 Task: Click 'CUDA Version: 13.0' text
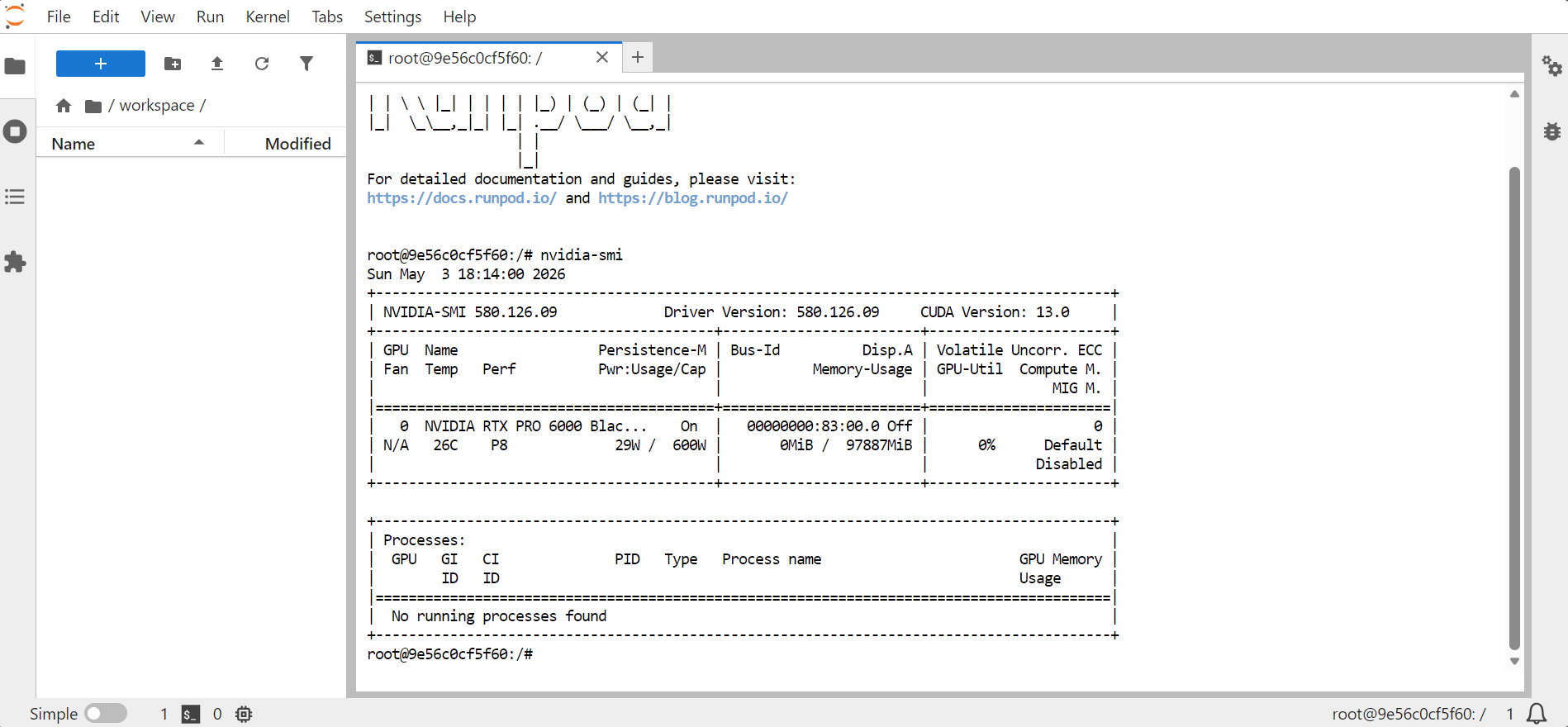(x=995, y=312)
